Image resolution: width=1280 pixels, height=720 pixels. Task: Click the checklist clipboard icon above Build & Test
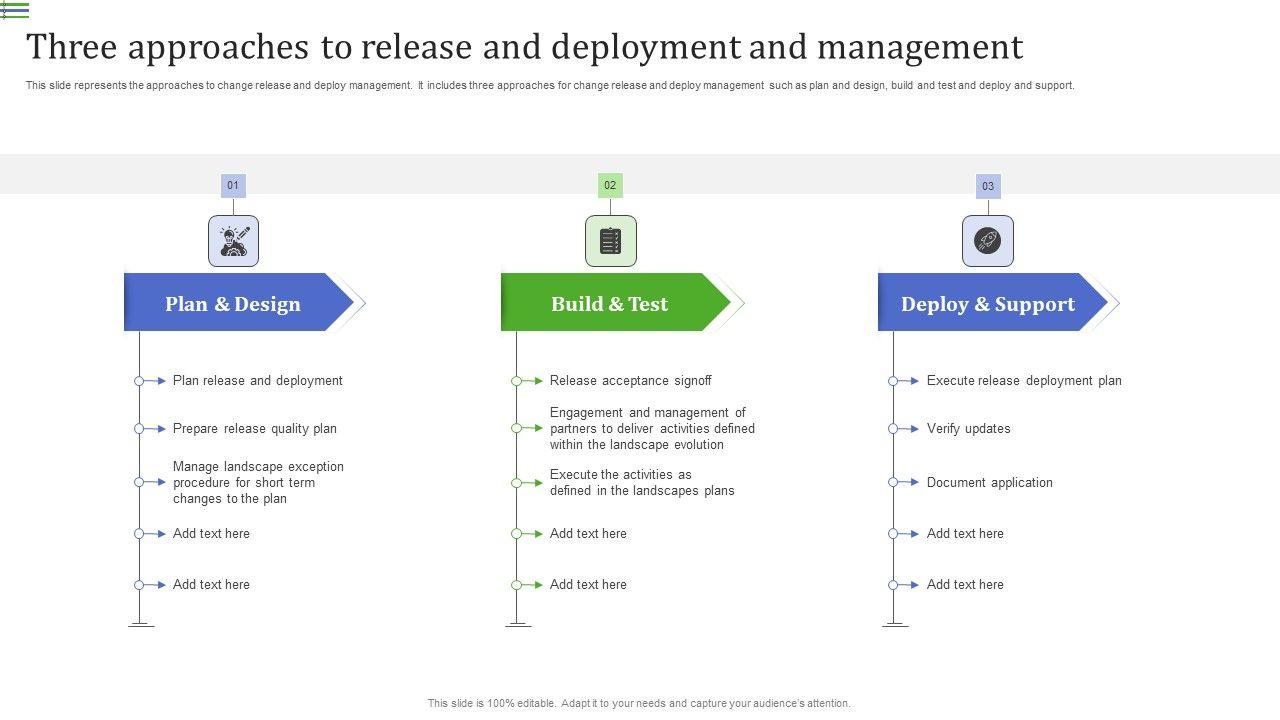point(610,241)
